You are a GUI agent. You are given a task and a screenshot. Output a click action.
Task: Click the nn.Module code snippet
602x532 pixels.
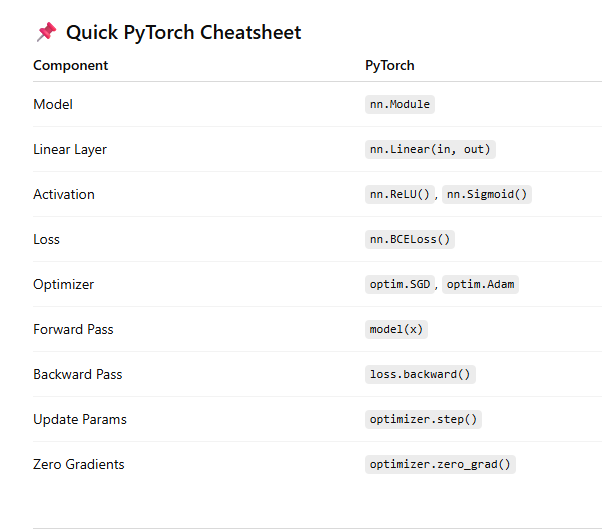400,104
